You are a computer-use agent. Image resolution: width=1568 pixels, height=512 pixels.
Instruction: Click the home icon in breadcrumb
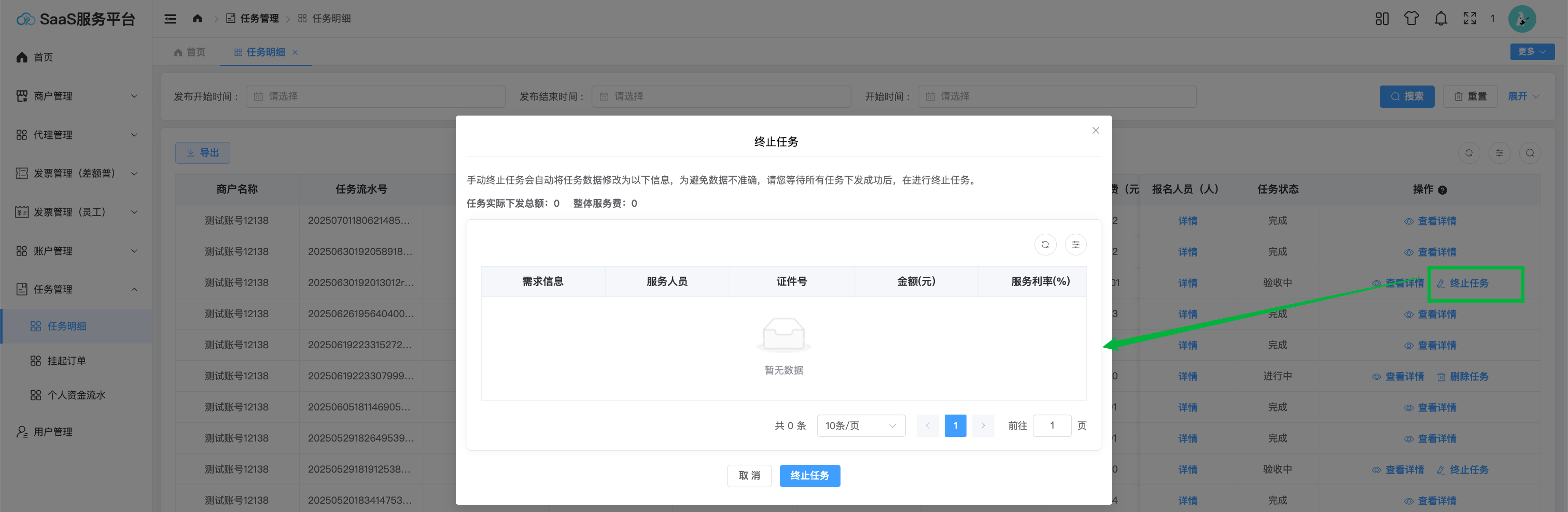click(197, 19)
